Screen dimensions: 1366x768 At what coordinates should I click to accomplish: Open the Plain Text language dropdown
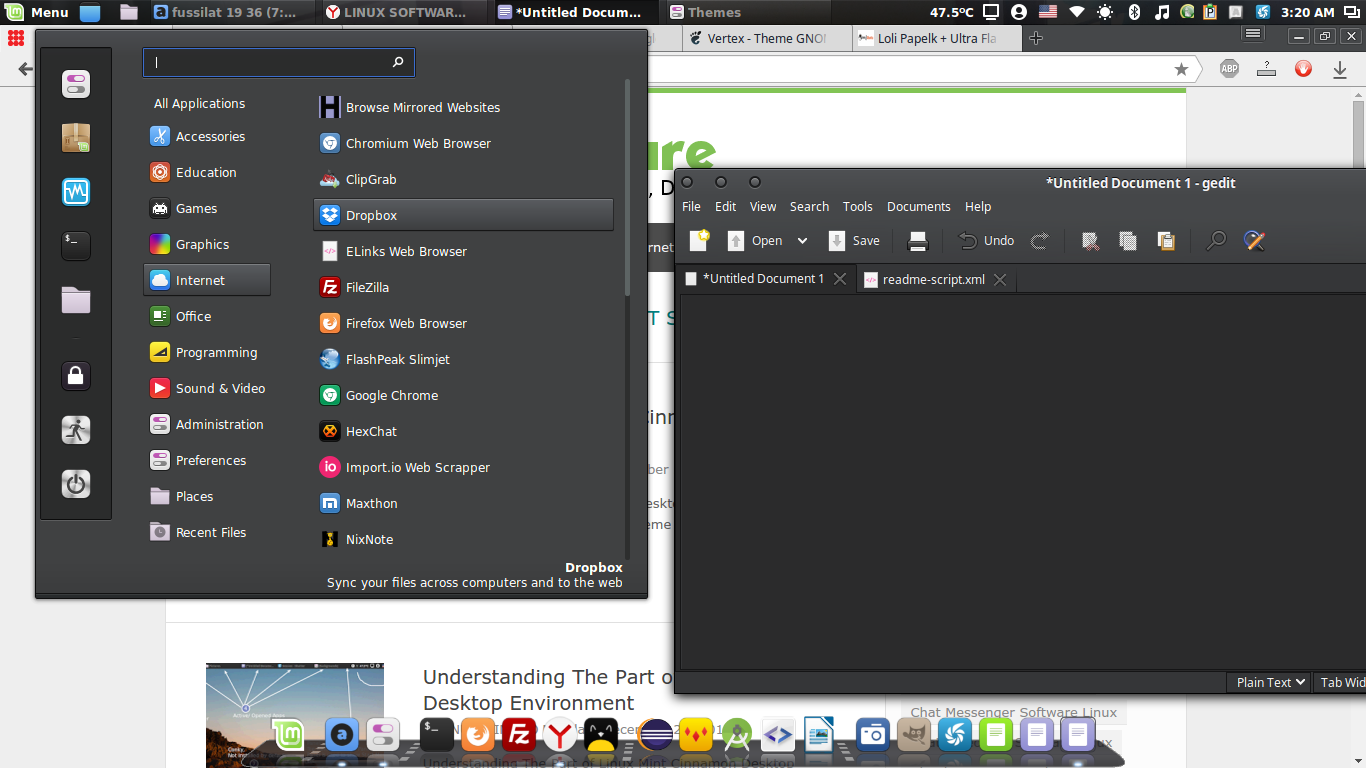(1270, 682)
